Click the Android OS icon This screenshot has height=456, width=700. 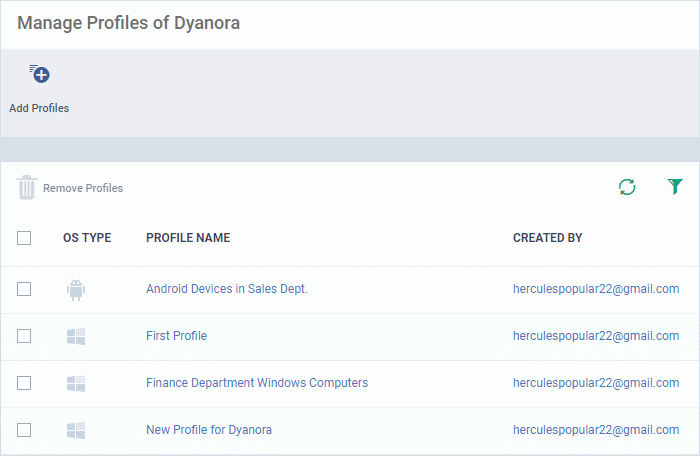pyautogui.click(x=76, y=290)
